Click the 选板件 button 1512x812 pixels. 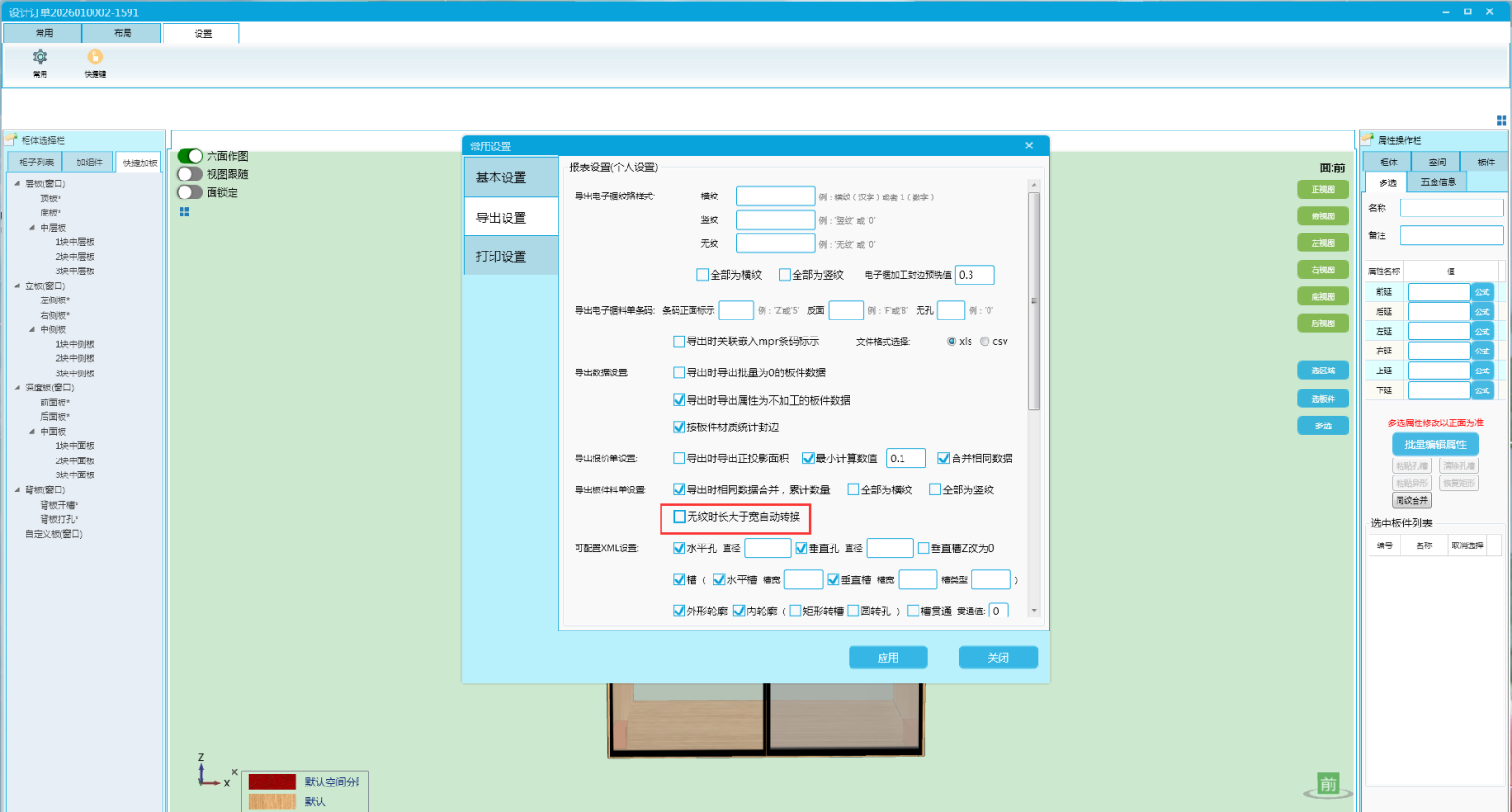tap(1323, 399)
